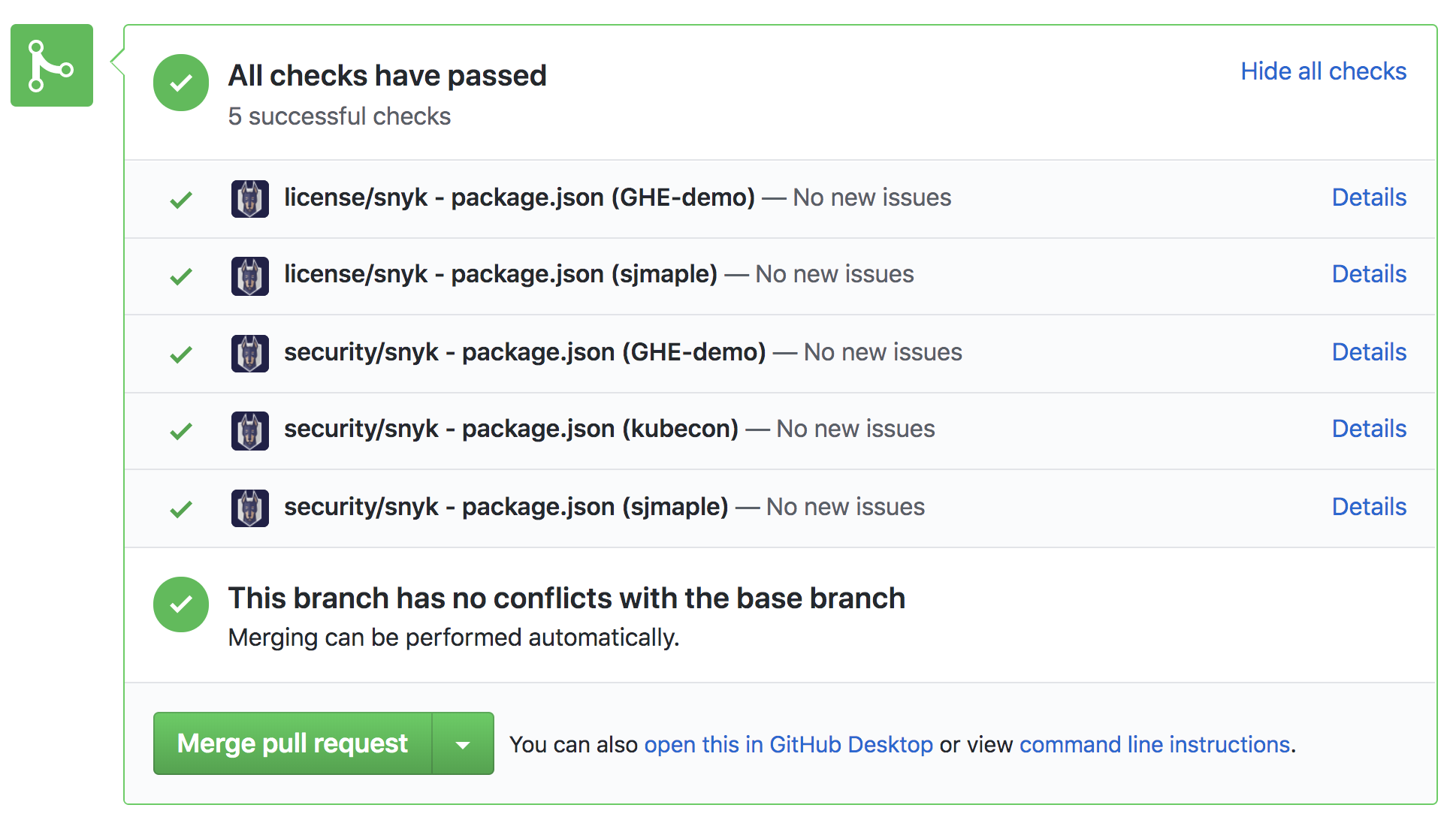Click the Snyk avatar for security/snyk kubecon
The width and height of the screenshot is (1456, 829).
click(249, 430)
